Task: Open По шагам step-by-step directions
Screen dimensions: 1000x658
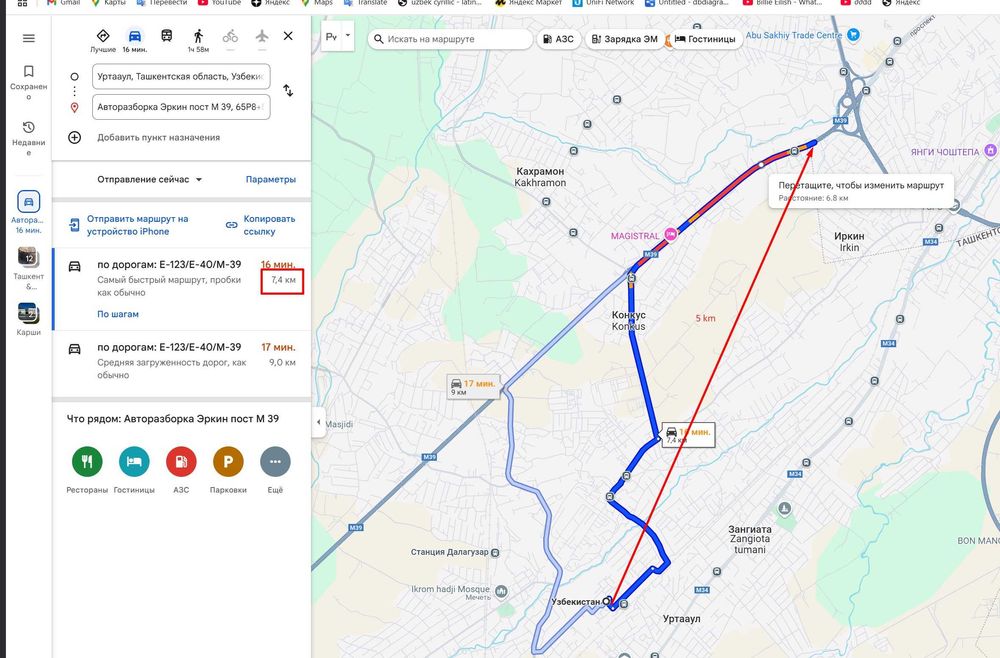Action: tap(118, 314)
